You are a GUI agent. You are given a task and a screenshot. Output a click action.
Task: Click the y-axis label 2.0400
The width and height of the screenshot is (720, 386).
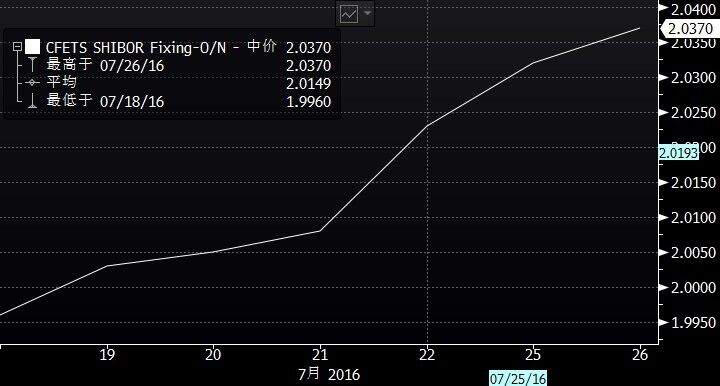pos(693,9)
